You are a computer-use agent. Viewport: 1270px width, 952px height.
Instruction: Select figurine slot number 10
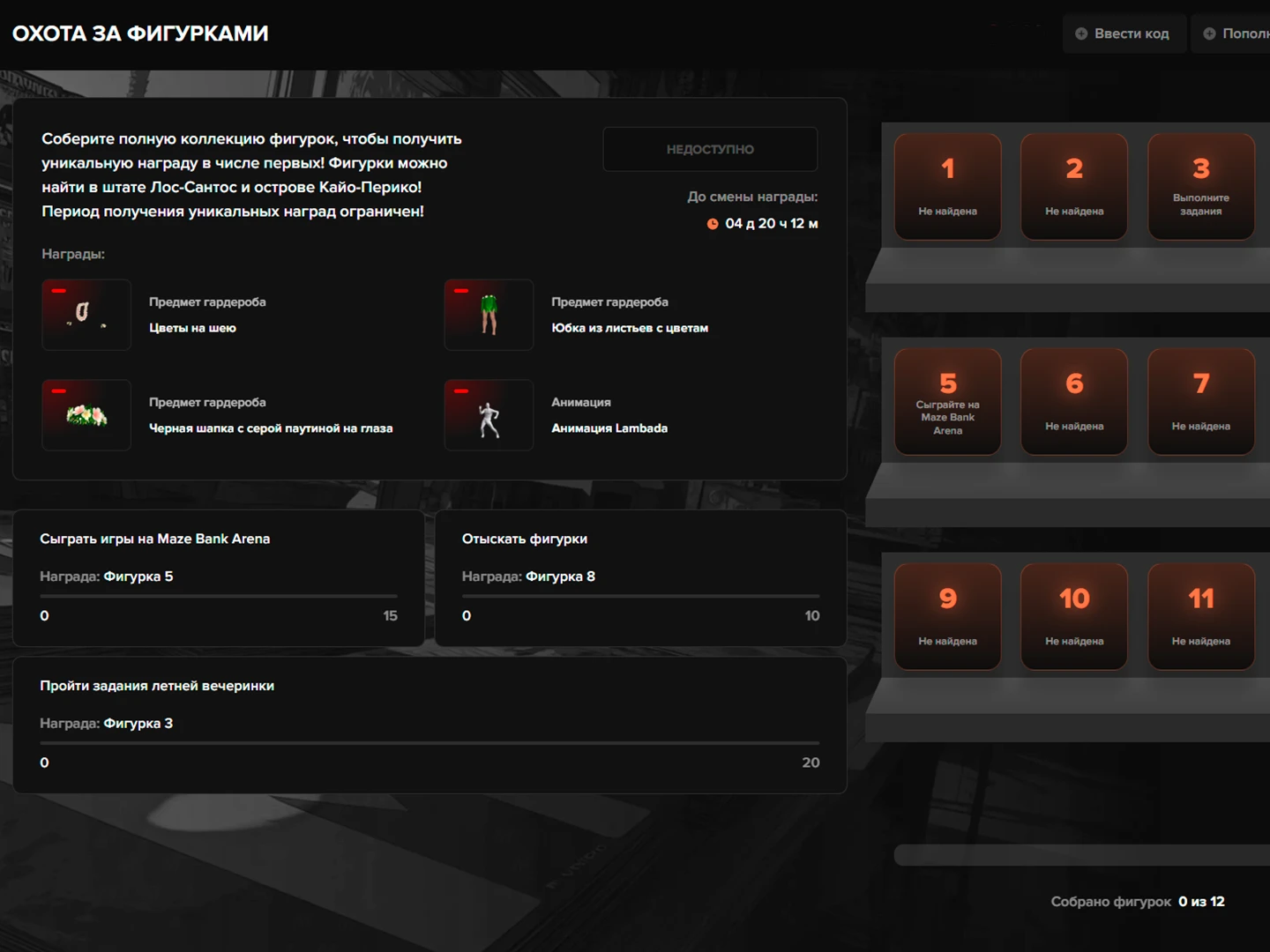(1073, 617)
